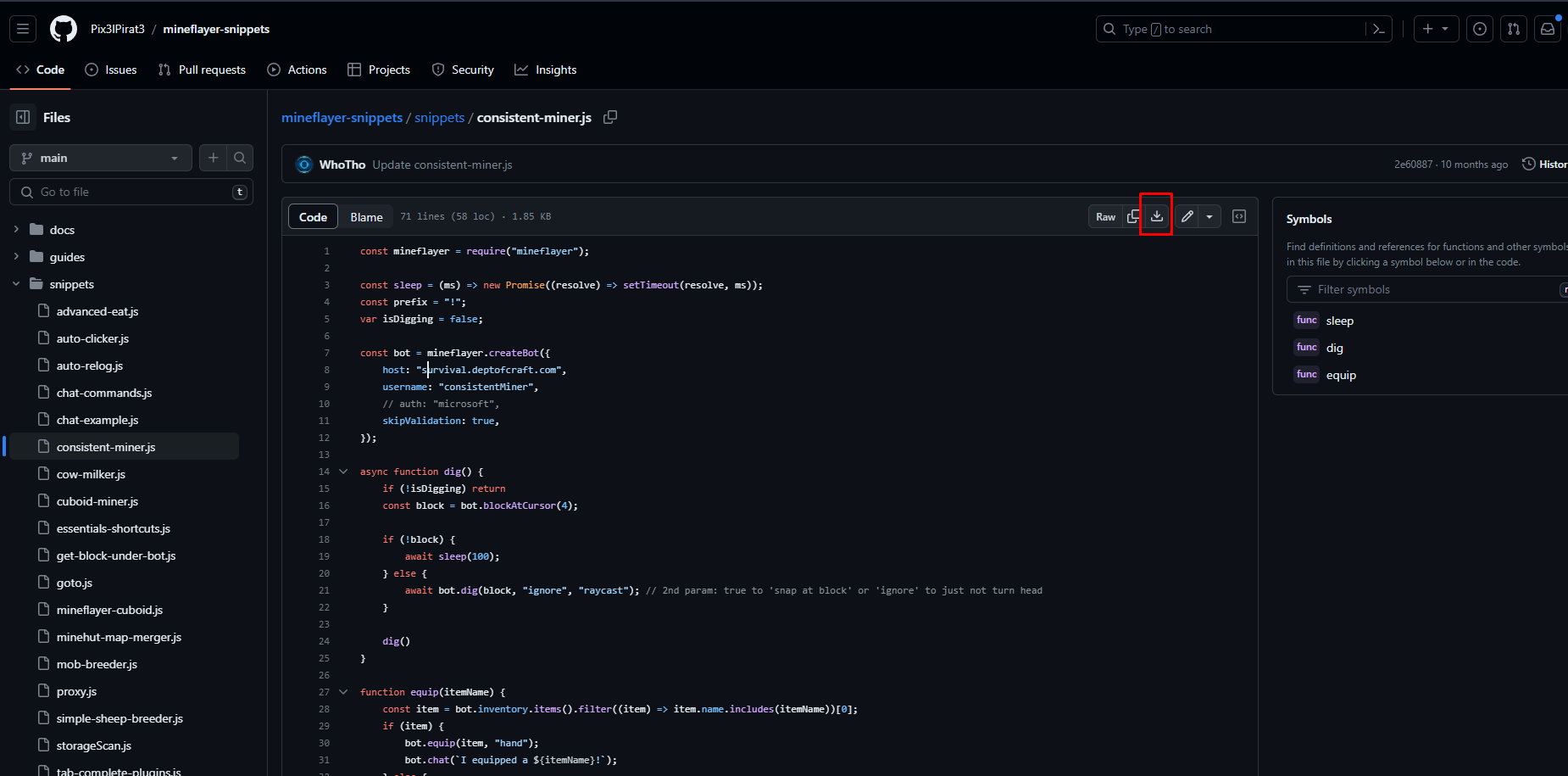
Task: Toggle the symbols panel icon
Action: 1239,216
